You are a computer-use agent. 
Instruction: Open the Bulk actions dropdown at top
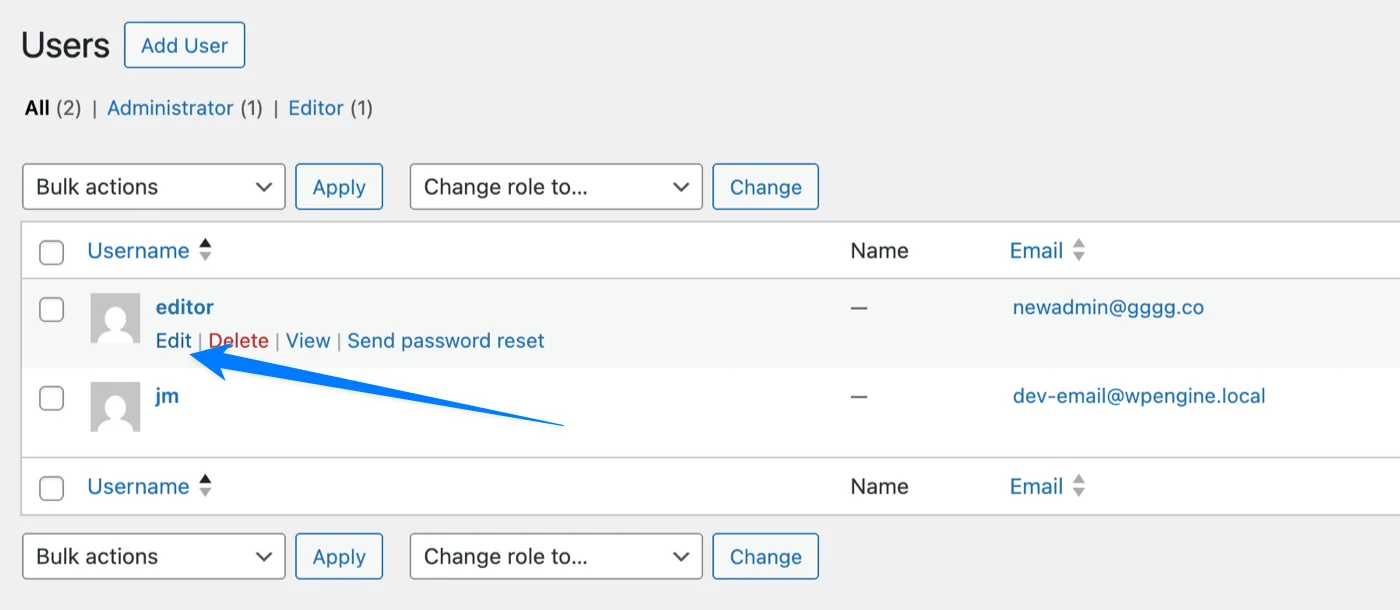[153, 187]
